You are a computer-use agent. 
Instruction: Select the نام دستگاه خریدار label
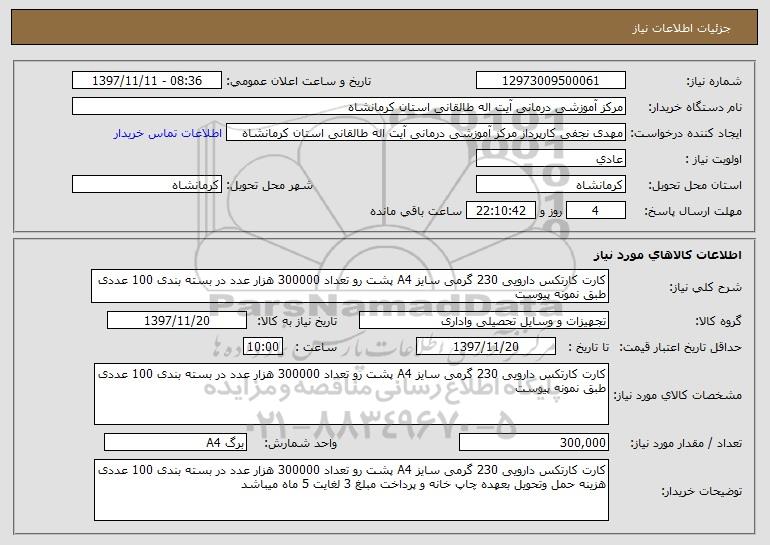[x=696, y=108]
